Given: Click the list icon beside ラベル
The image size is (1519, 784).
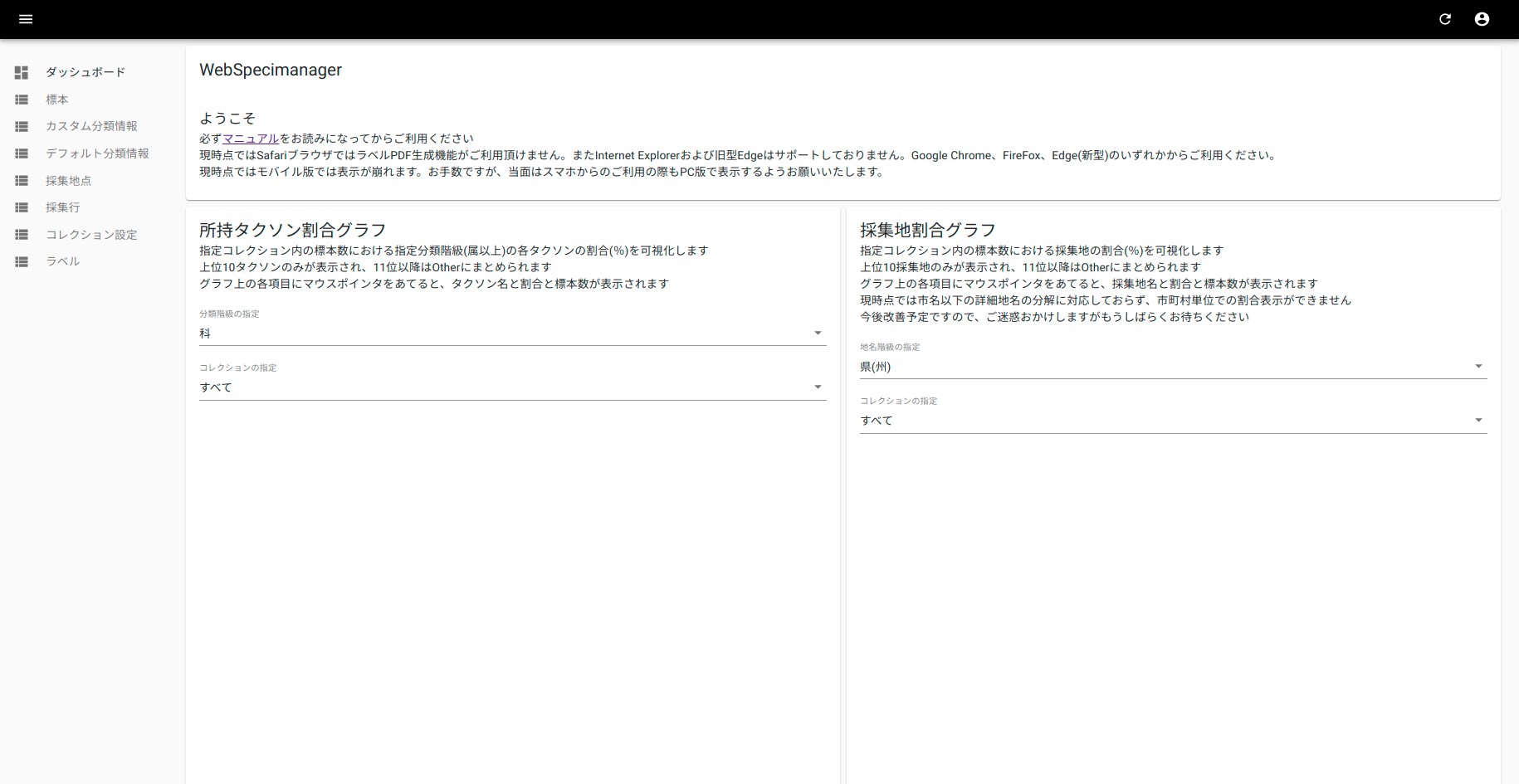Looking at the screenshot, I should (x=22, y=262).
